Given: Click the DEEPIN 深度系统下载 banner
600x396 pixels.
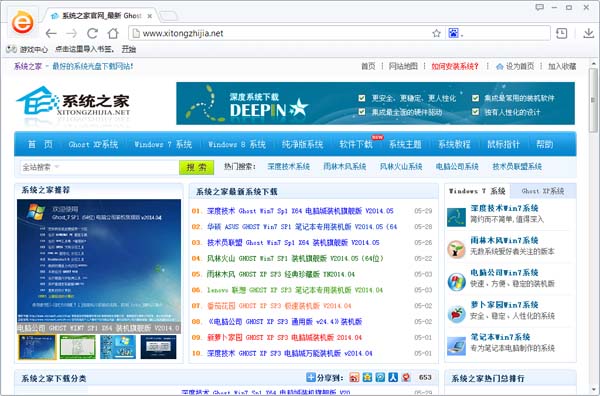Looking at the screenshot, I should point(375,103).
